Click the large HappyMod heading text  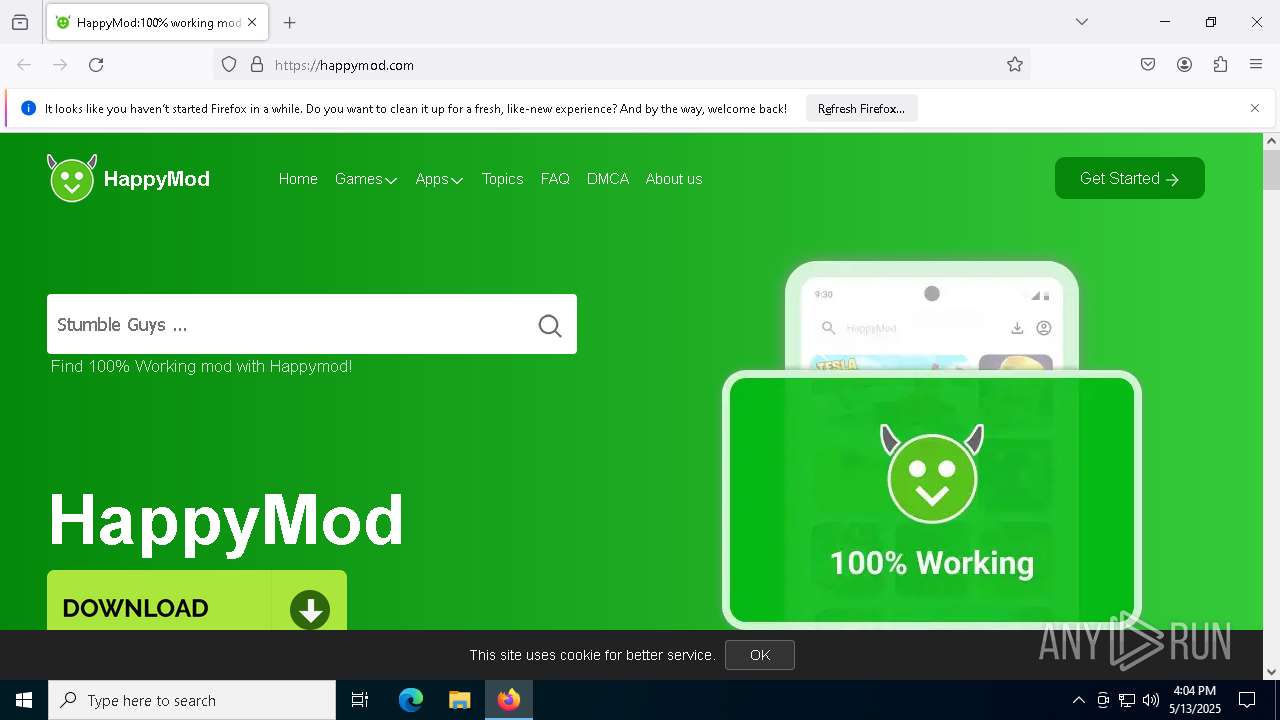[x=226, y=520]
